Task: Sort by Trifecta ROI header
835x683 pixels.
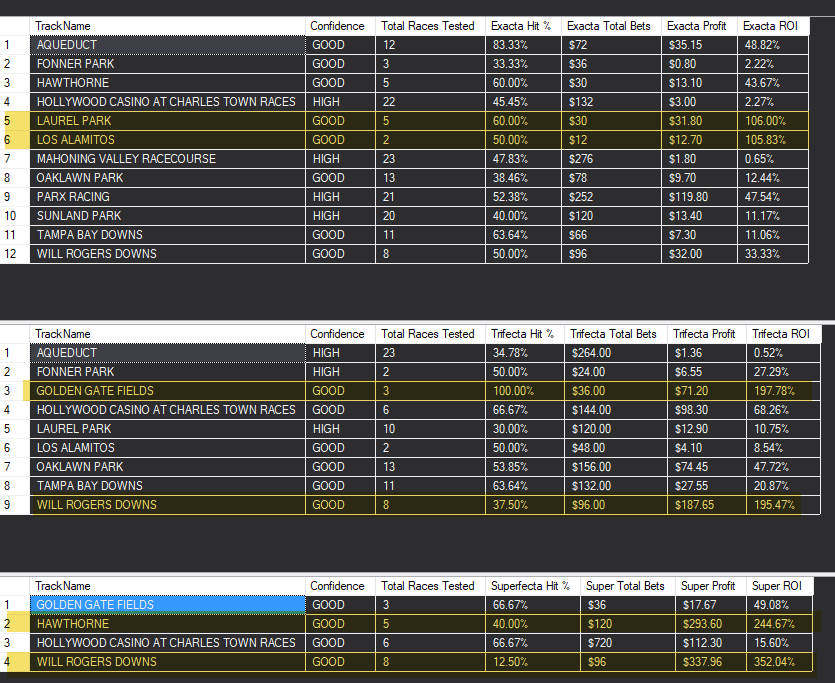Action: 783,334
